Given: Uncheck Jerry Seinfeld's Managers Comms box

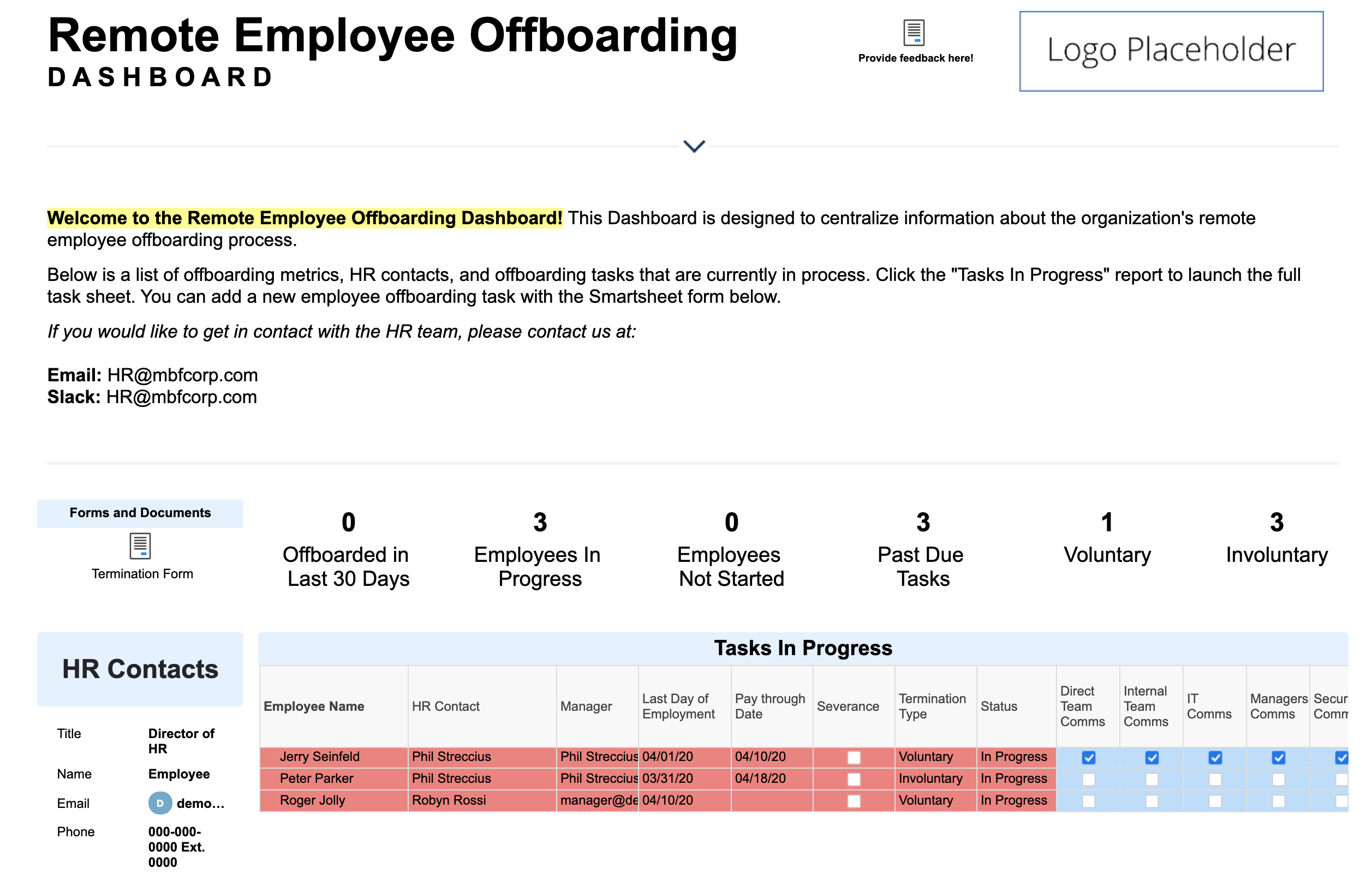Looking at the screenshot, I should point(1278,757).
